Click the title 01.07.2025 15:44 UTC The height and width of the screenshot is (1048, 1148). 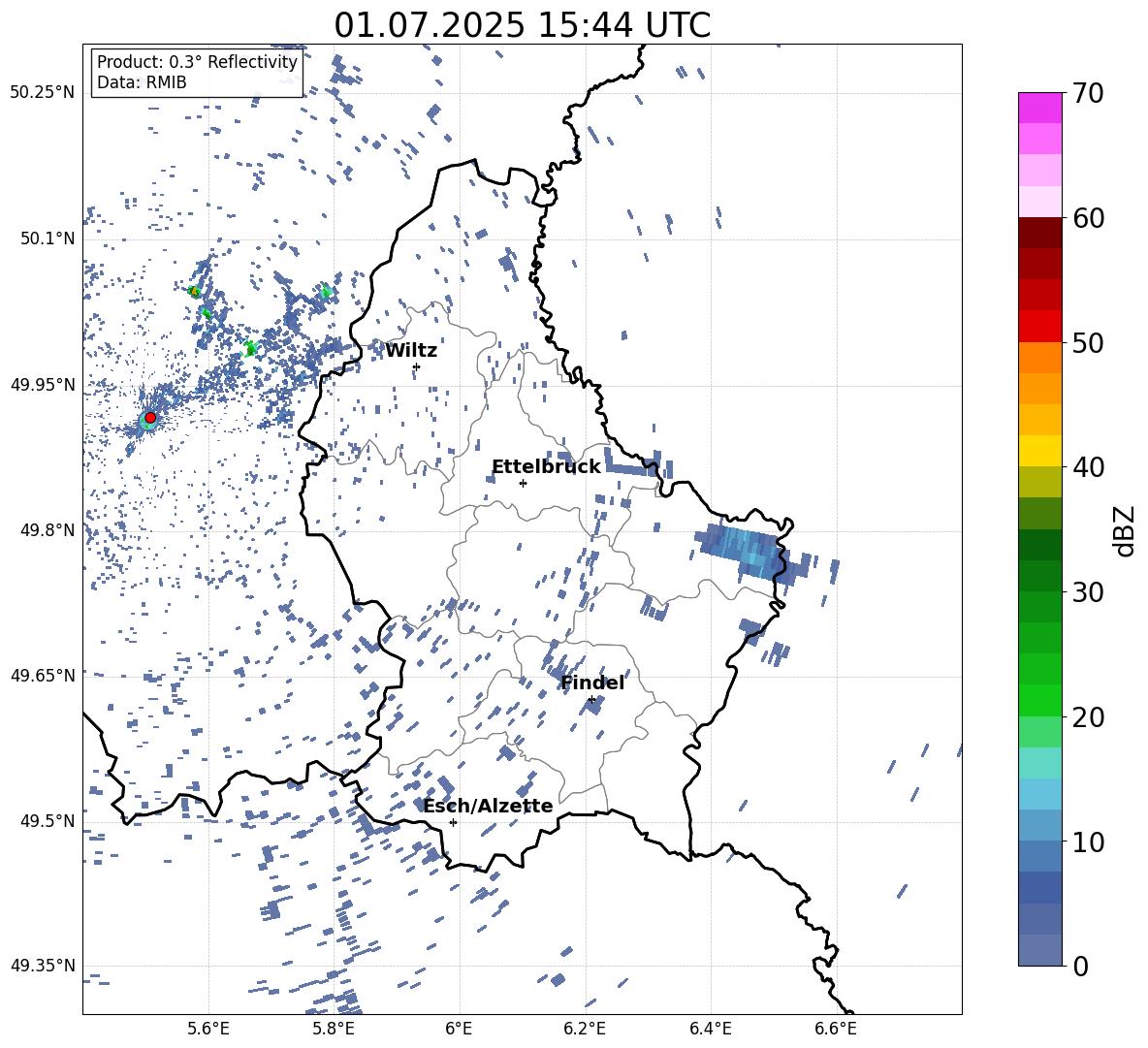click(522, 25)
